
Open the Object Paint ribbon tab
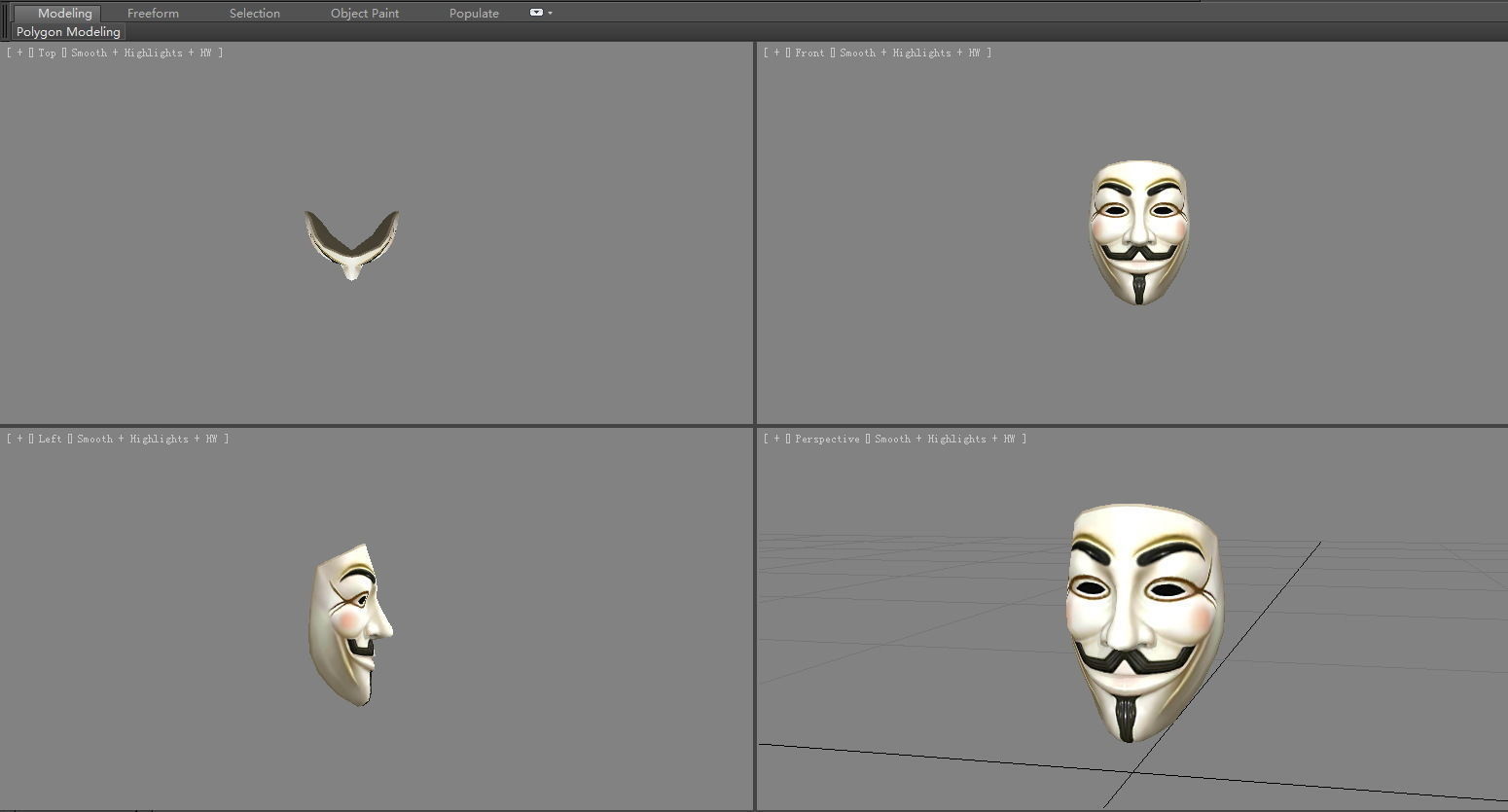click(x=364, y=14)
